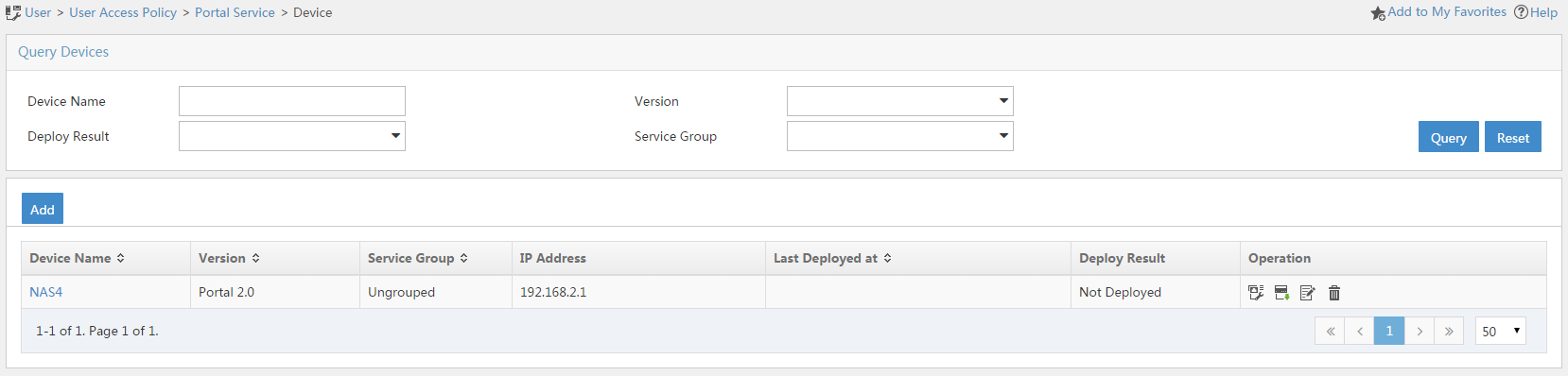1568x376 pixels.
Task: Sort by Last Deployed at column
Action: click(x=887, y=258)
